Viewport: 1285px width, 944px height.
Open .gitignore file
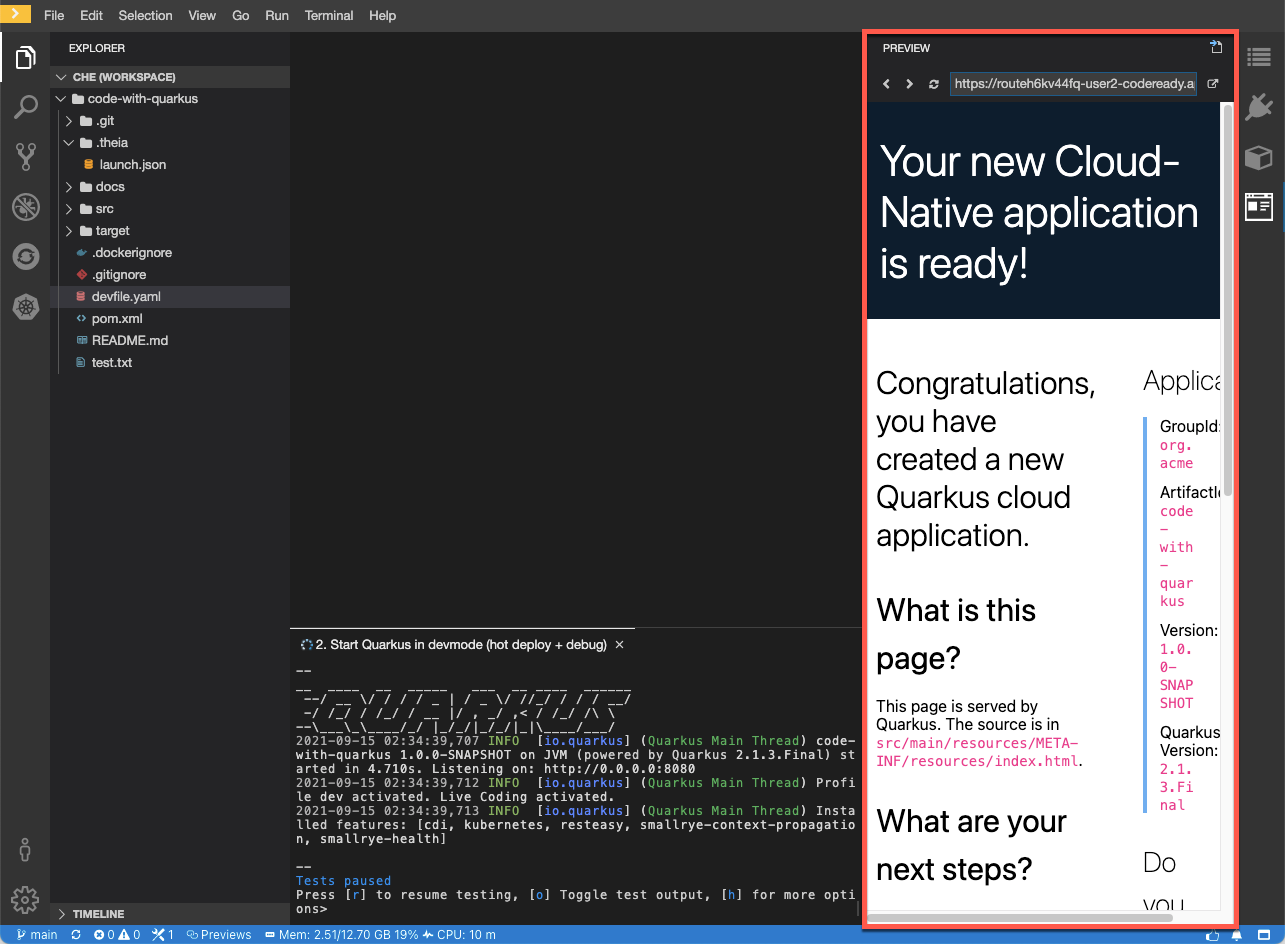coord(170,275)
